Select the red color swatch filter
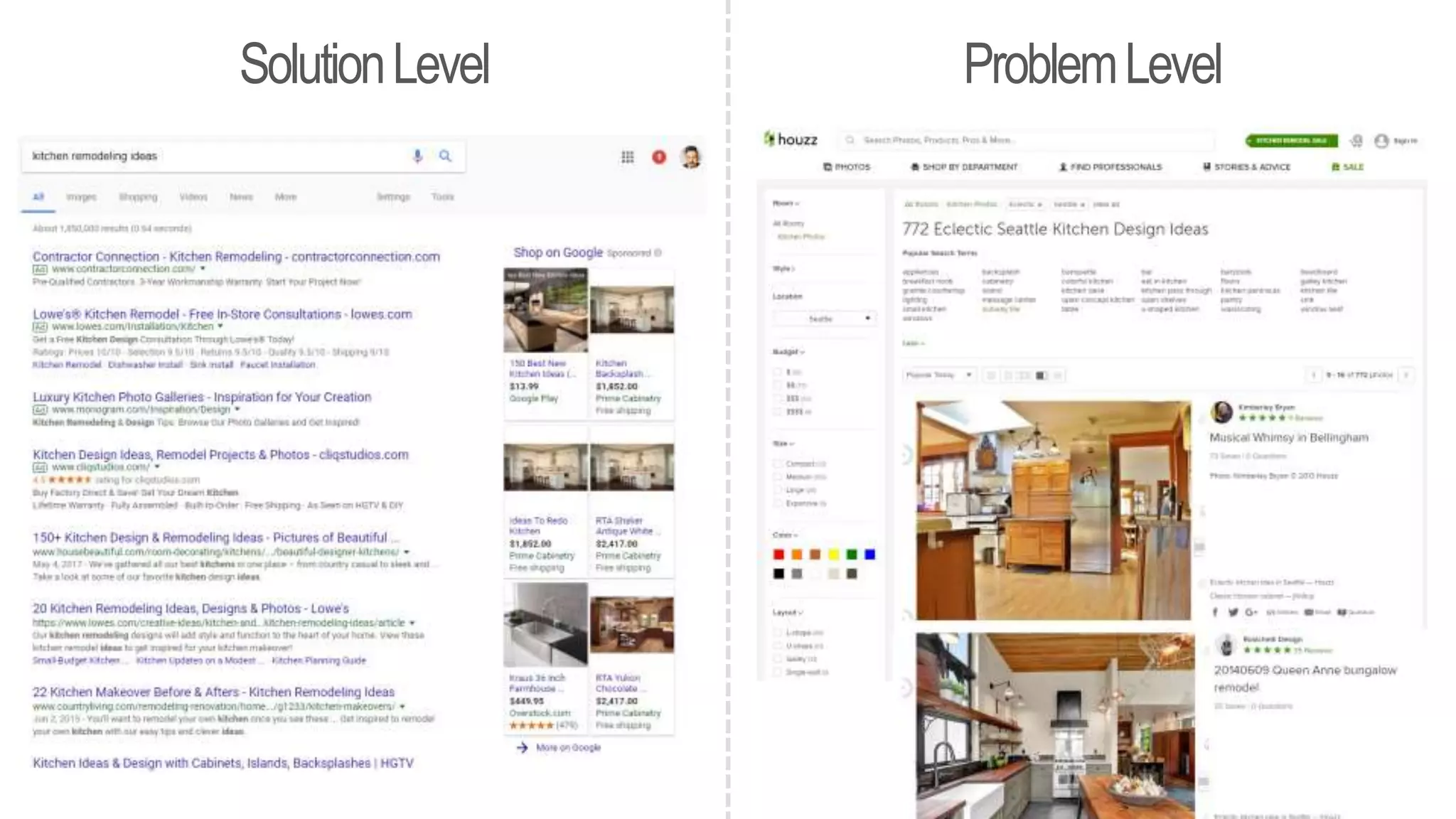The height and width of the screenshot is (819, 1456). [x=778, y=555]
